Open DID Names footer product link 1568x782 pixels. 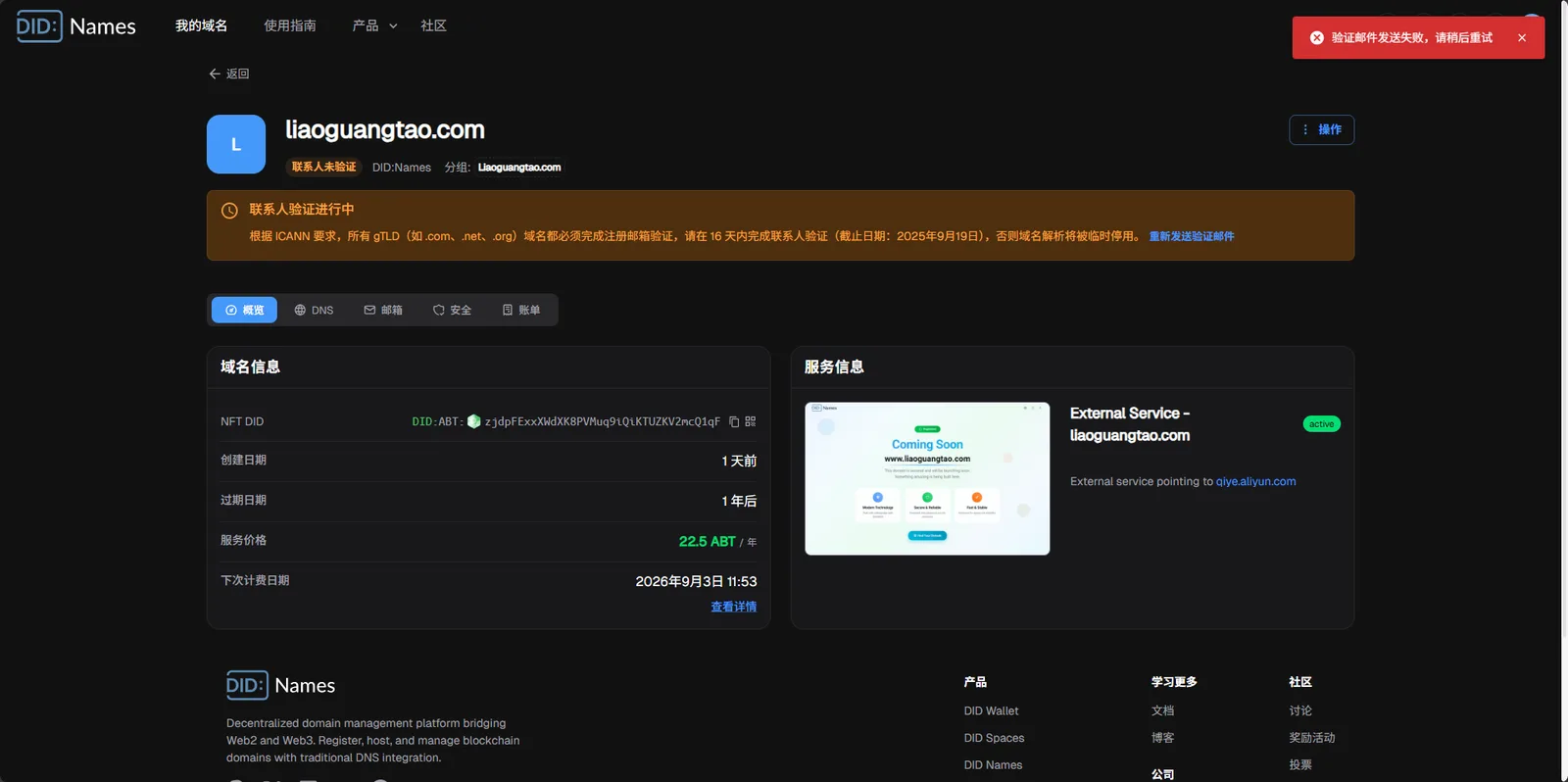tap(993, 765)
